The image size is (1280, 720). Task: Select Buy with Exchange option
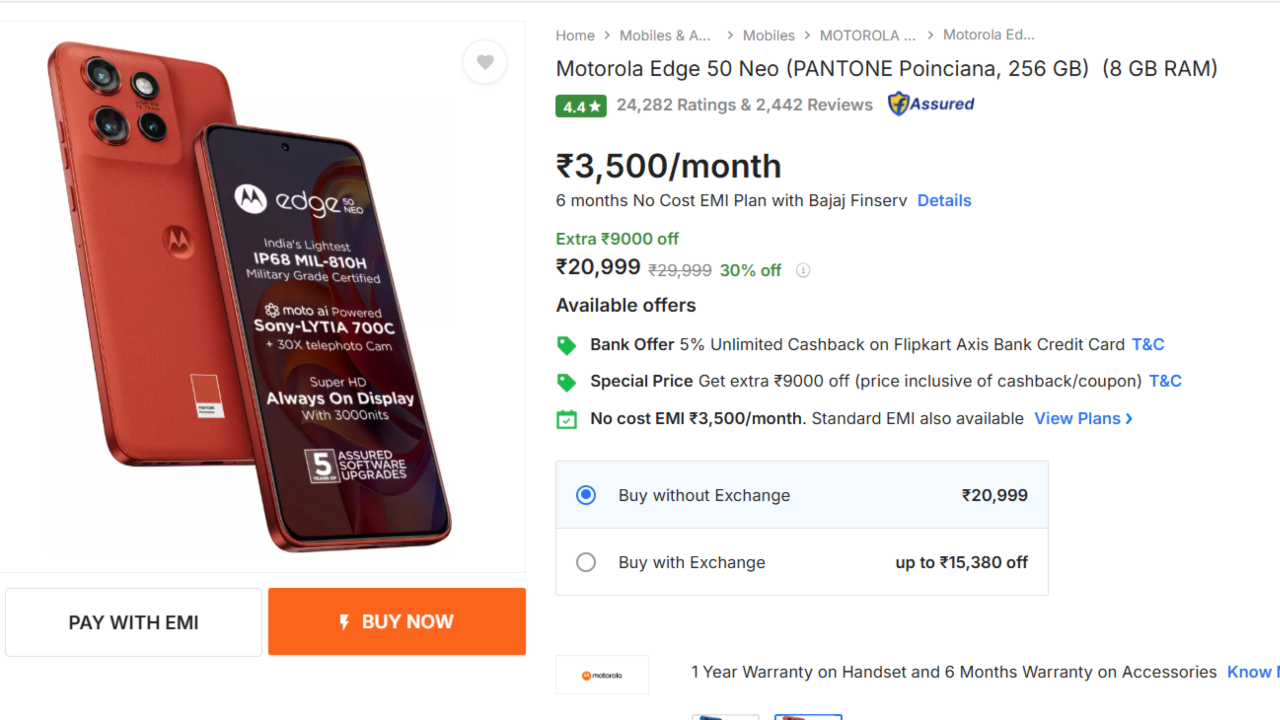(x=586, y=562)
